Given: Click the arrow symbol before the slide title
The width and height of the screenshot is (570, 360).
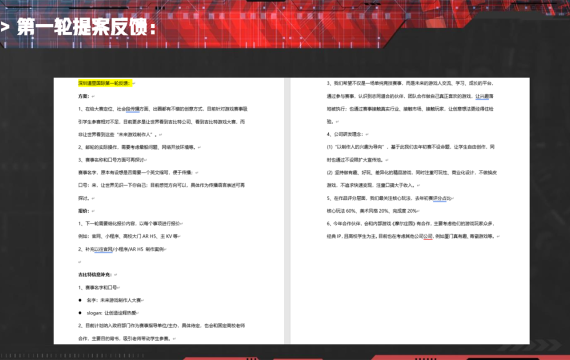Looking at the screenshot, I should click(5, 27).
